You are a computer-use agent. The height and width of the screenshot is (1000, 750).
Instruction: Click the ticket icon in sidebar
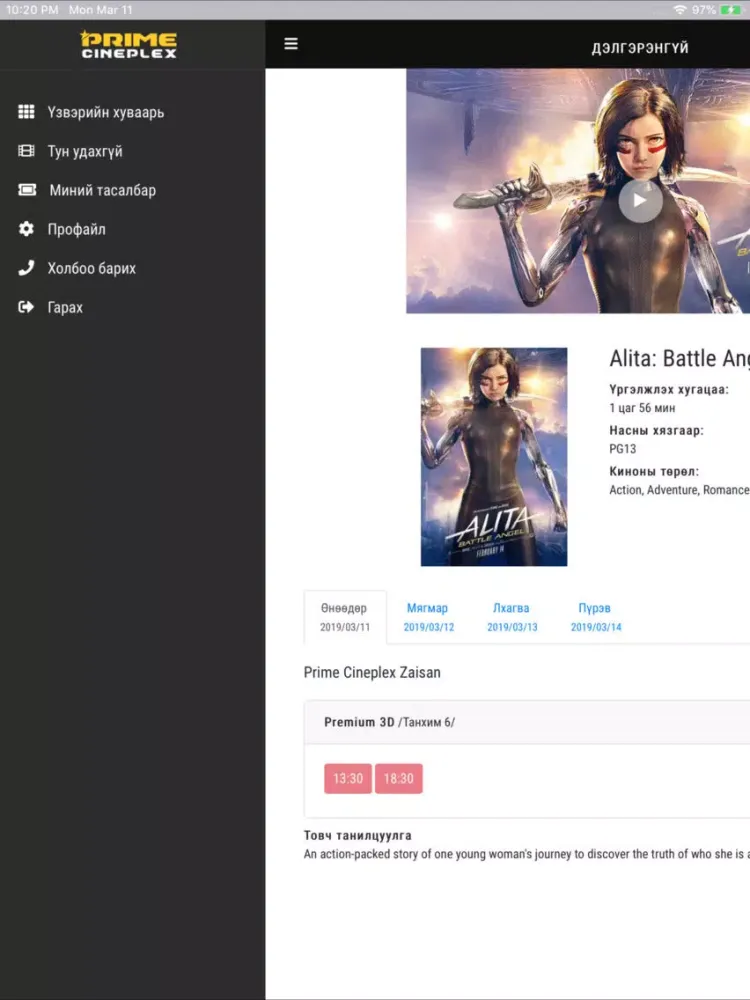[x=27, y=189]
